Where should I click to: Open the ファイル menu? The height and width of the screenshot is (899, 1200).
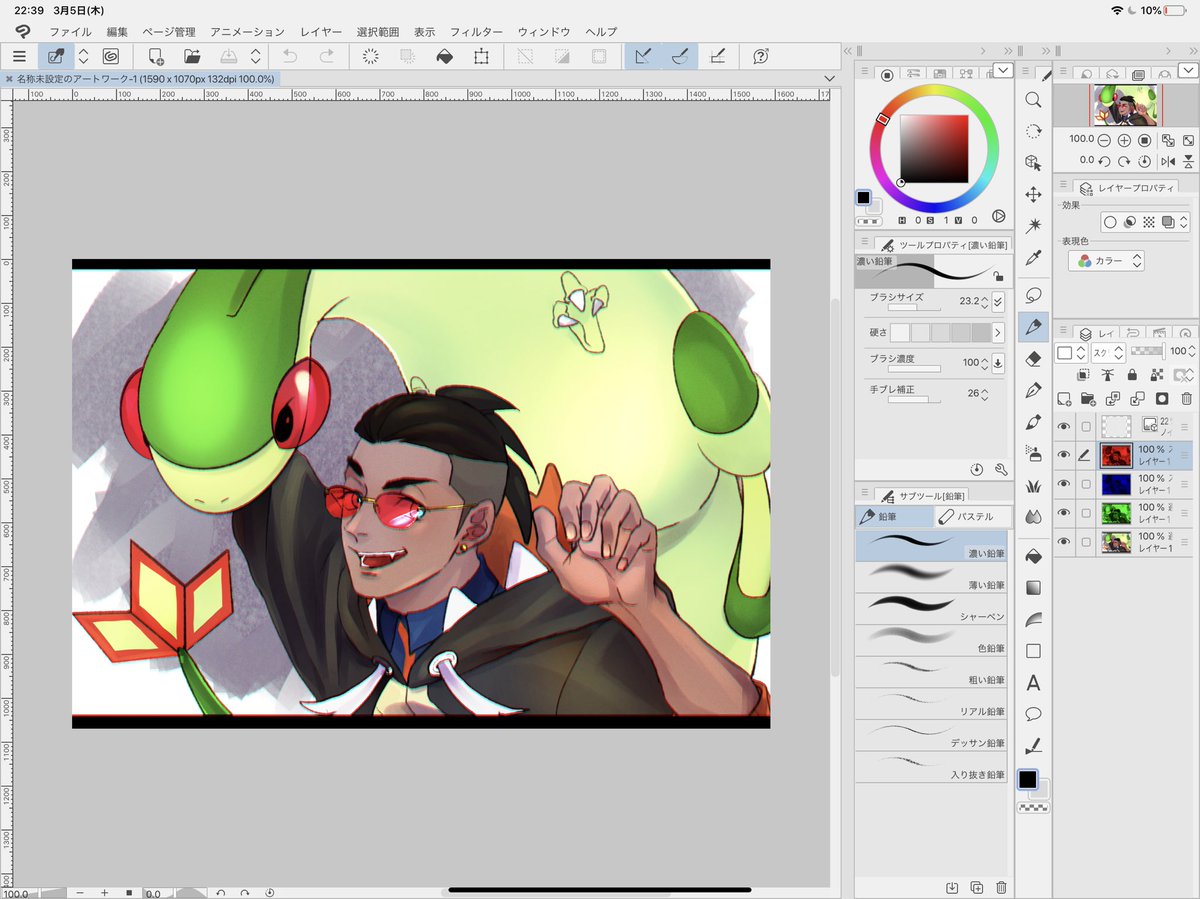70,32
